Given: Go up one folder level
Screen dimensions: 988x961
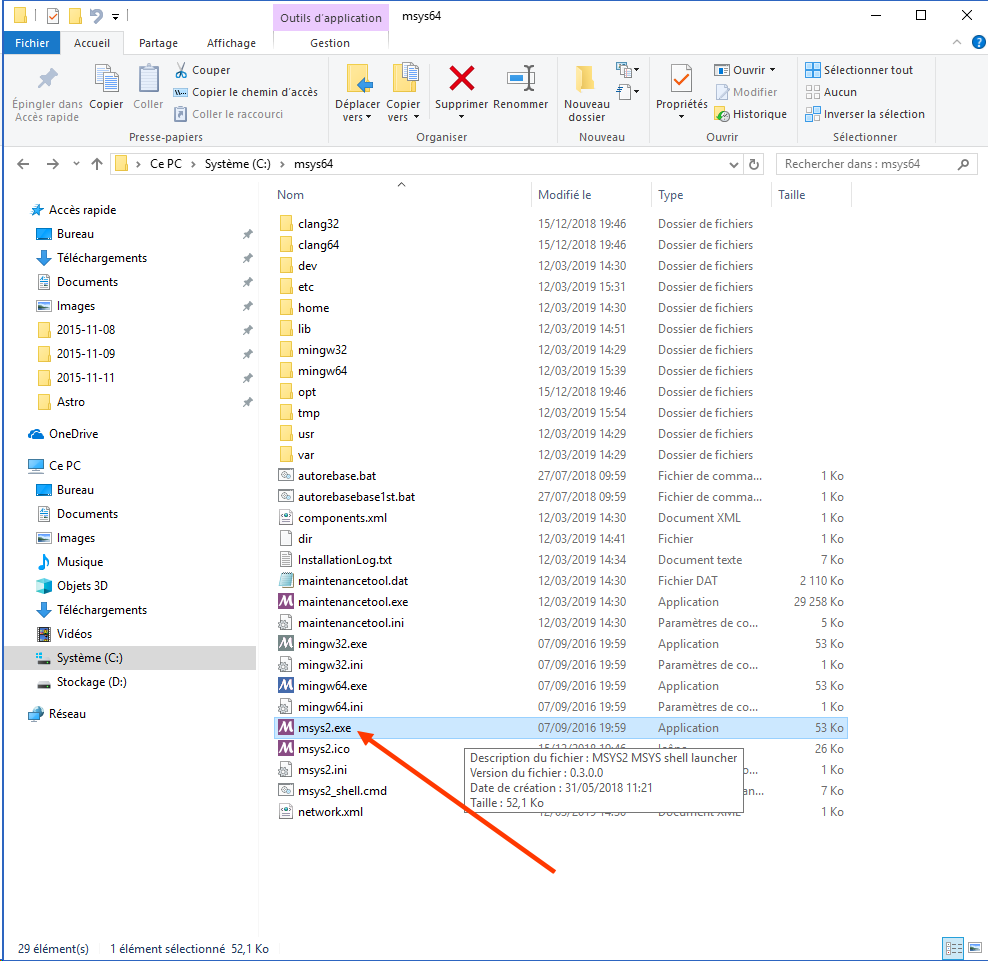Looking at the screenshot, I should [x=96, y=164].
